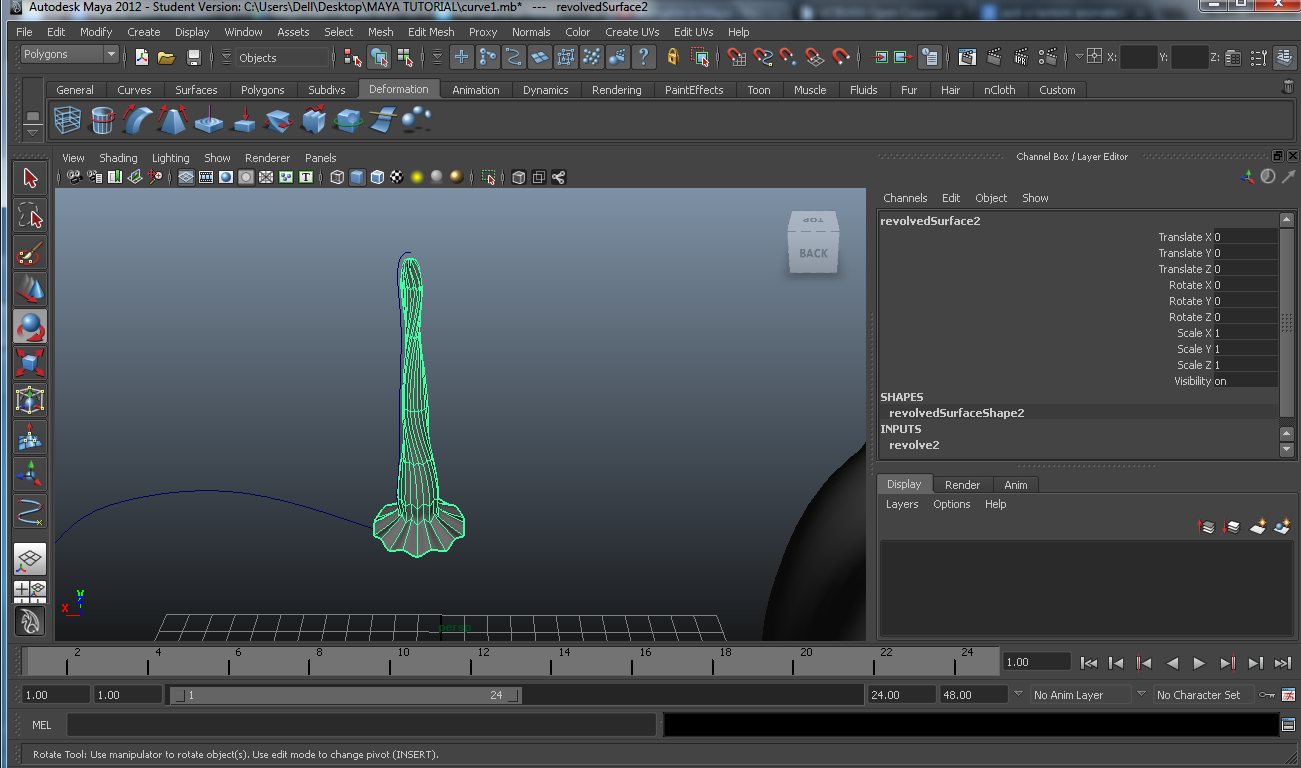Click the Lattice deformer shelf icon
The width and height of the screenshot is (1301, 768).
point(67,121)
